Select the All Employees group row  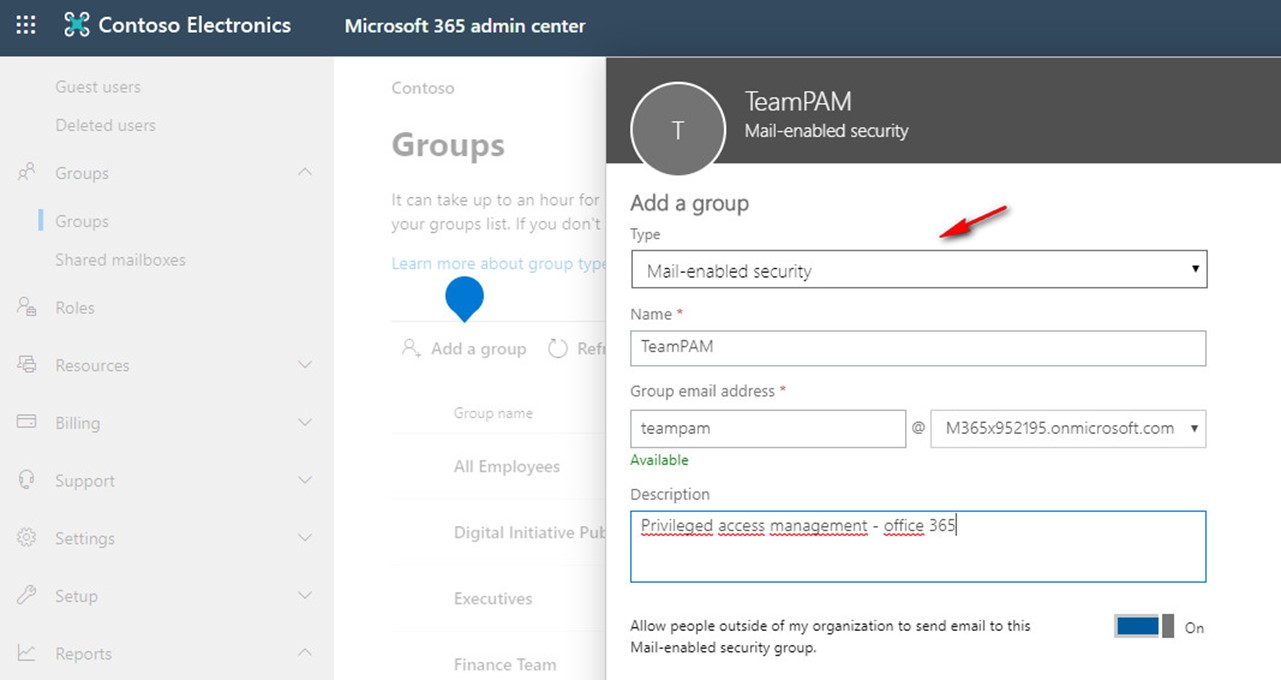pyautogui.click(x=507, y=466)
